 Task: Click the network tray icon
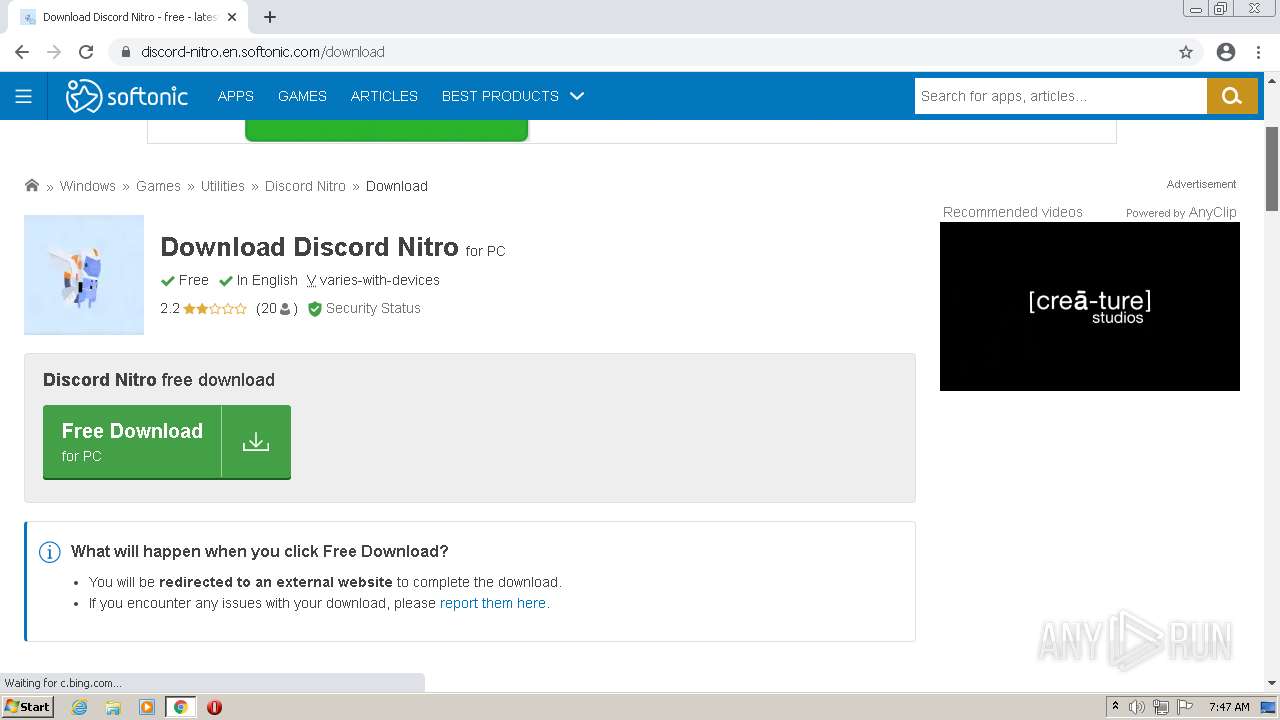[x=1161, y=707]
